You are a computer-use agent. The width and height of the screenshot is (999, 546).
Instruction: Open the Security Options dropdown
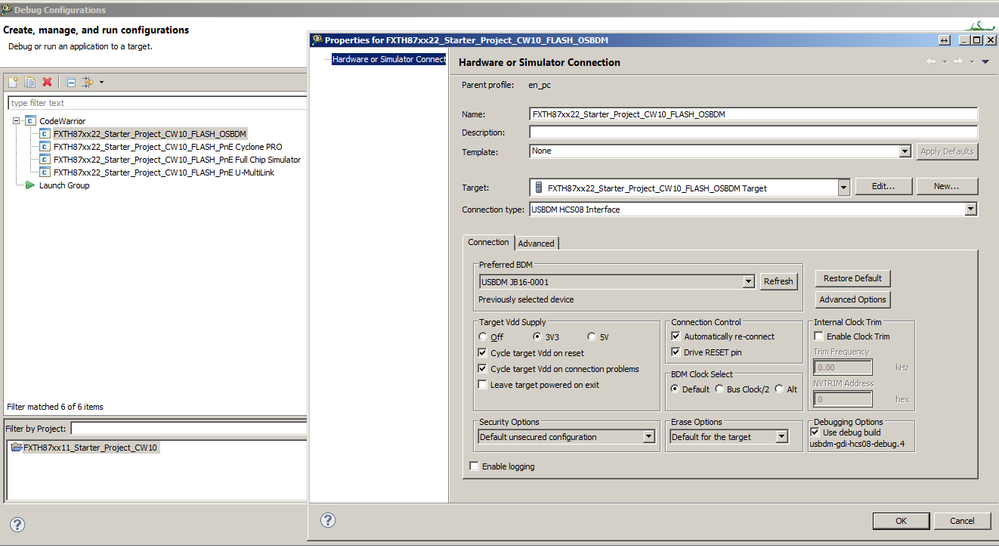coord(649,436)
